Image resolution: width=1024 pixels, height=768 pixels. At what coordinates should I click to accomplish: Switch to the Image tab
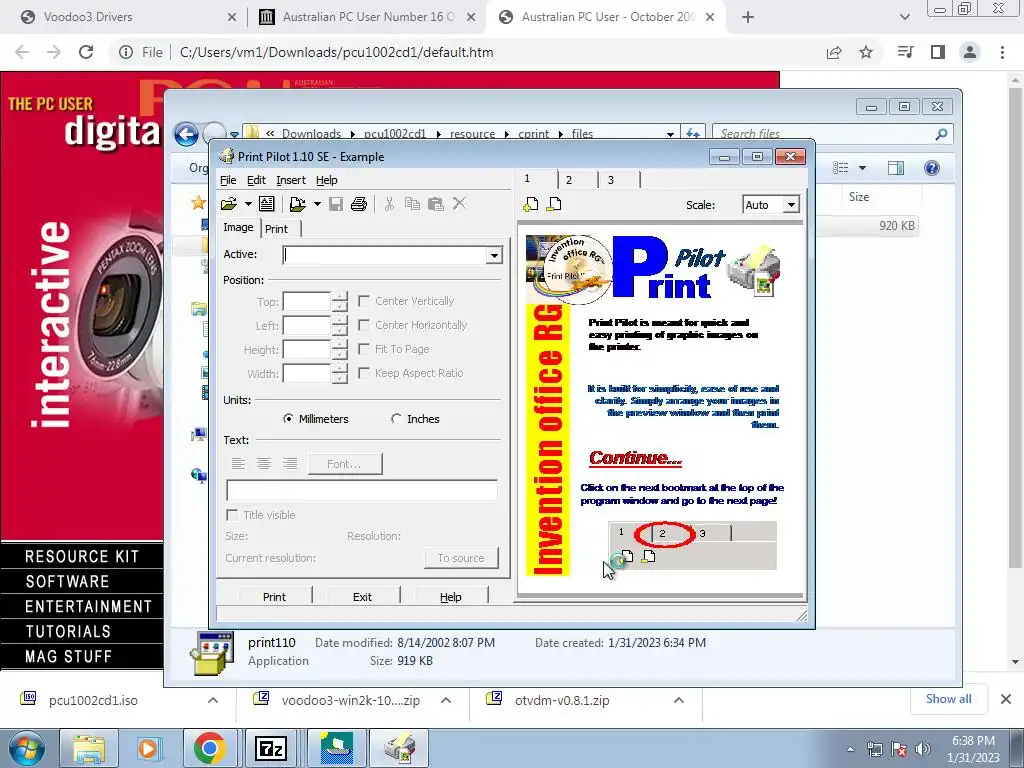pyautogui.click(x=238, y=227)
